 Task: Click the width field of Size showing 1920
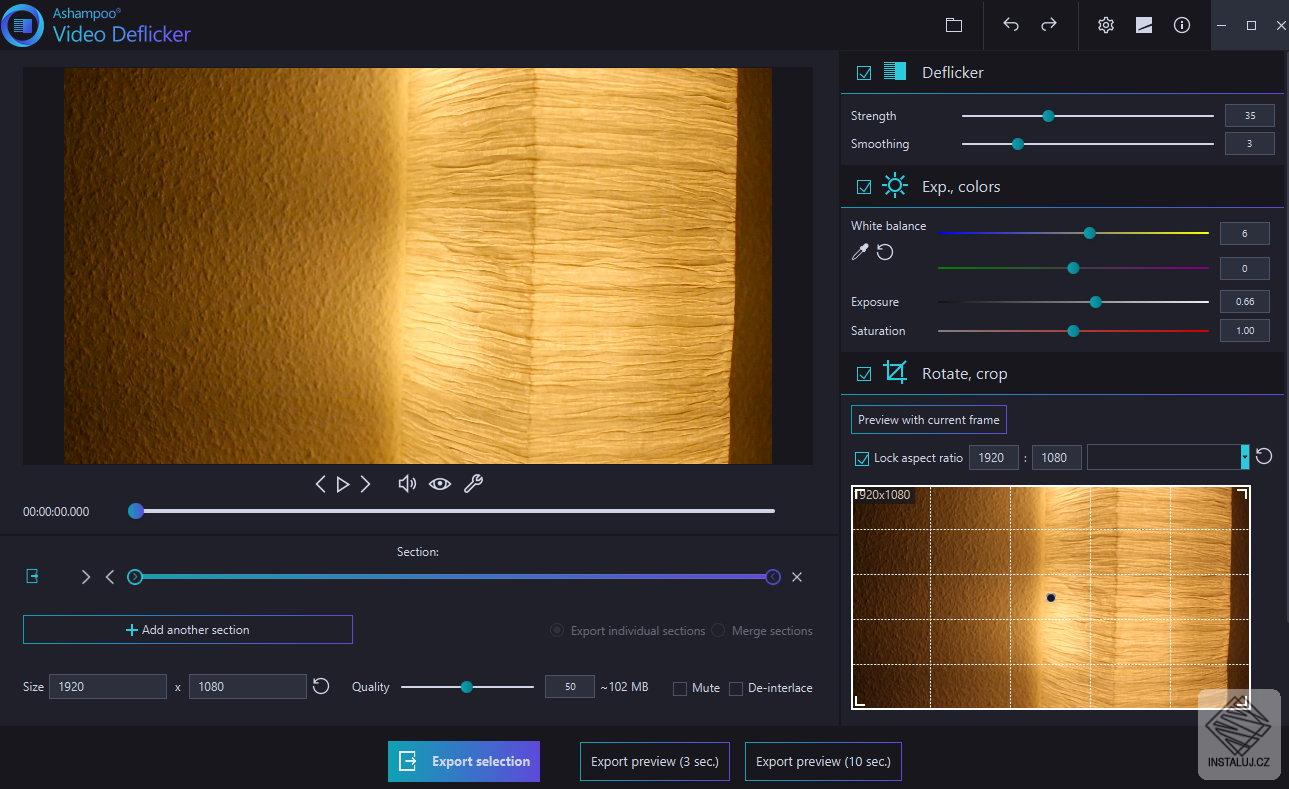tap(108, 686)
